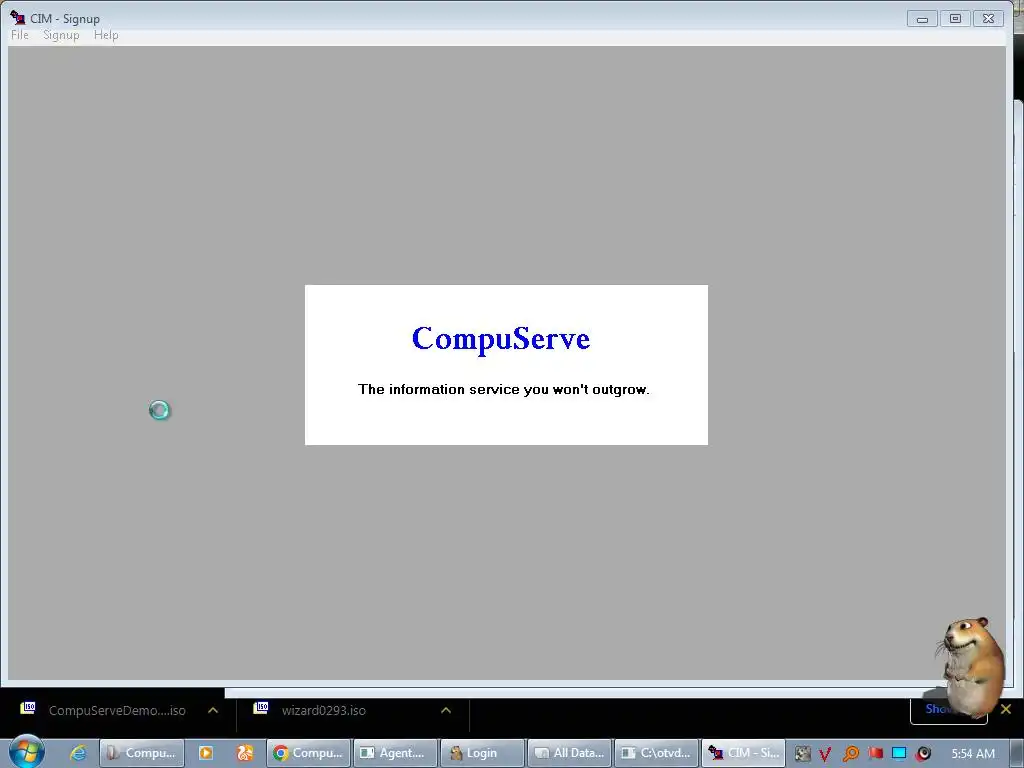Click the red V tray icon
The width and height of the screenshot is (1024, 768).
825,754
